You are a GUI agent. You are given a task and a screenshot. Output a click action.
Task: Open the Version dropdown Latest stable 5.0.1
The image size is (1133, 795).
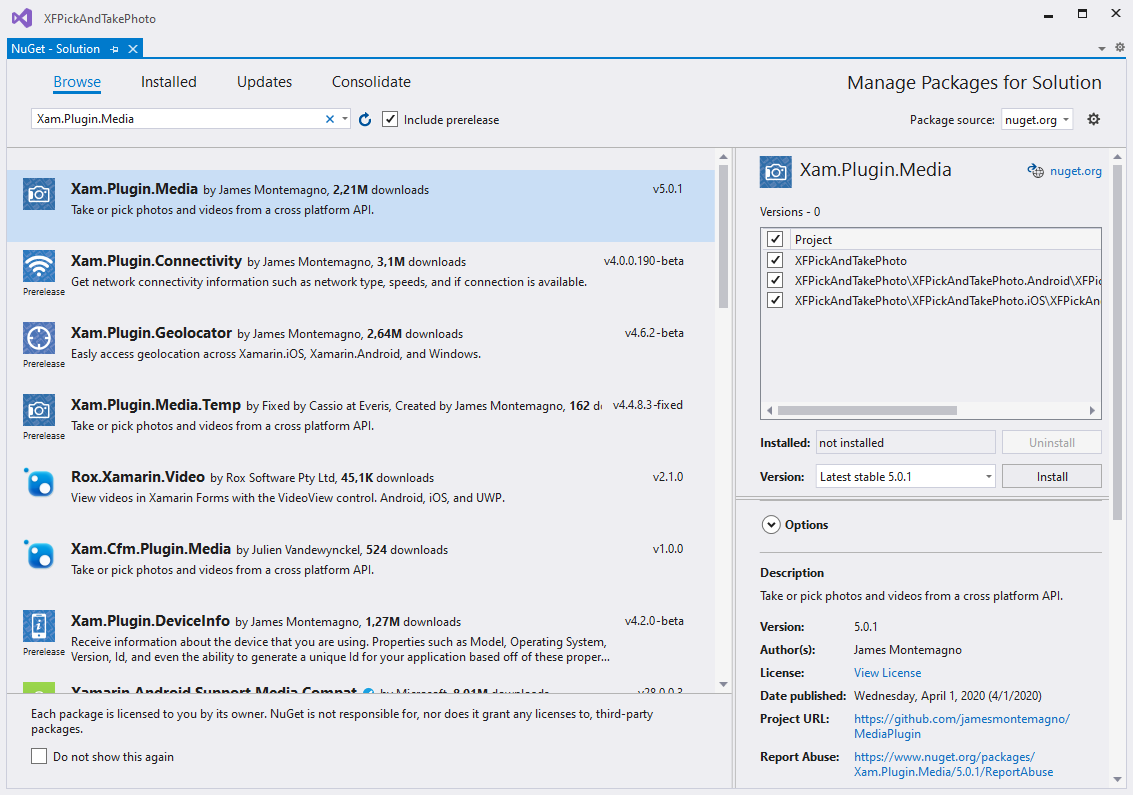click(x=905, y=477)
